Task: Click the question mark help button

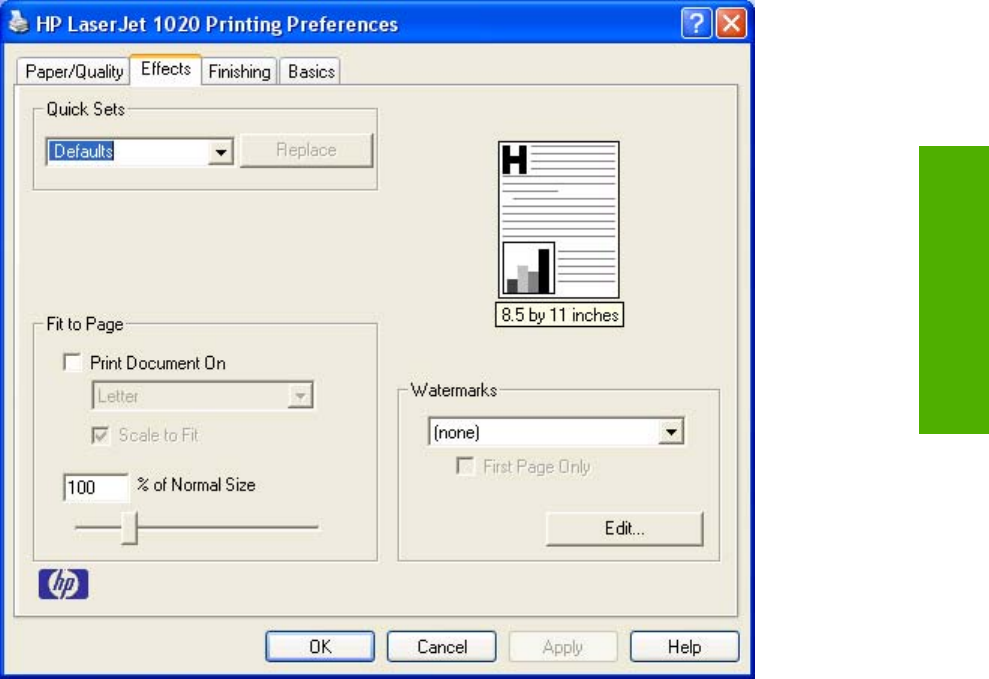Action: (696, 24)
